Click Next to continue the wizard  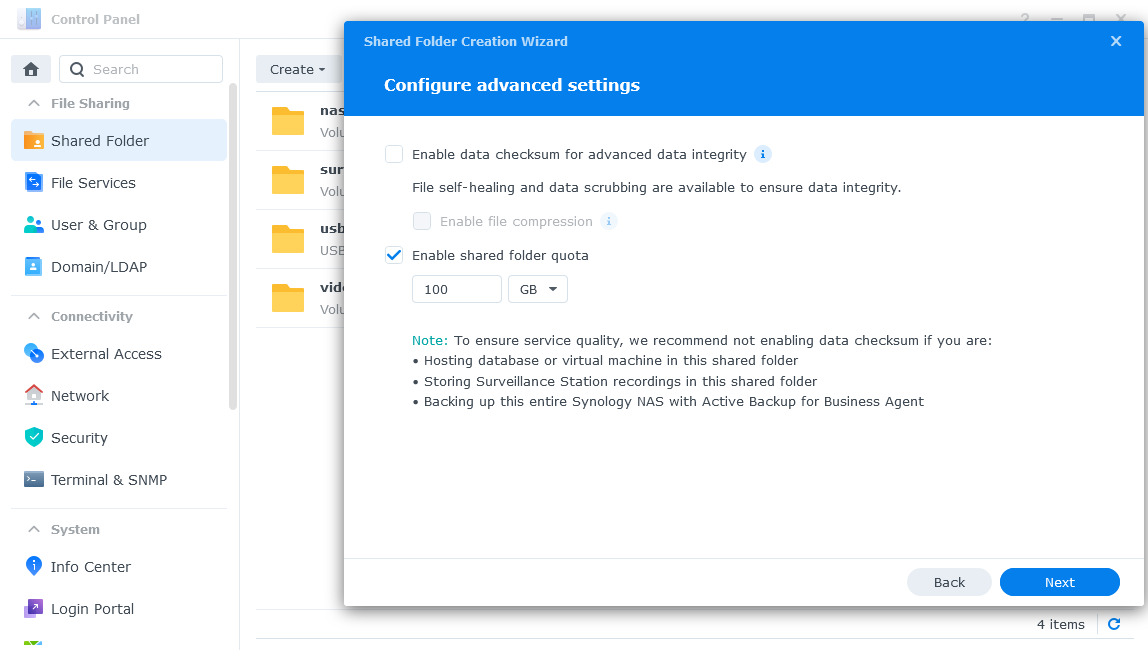1059,582
